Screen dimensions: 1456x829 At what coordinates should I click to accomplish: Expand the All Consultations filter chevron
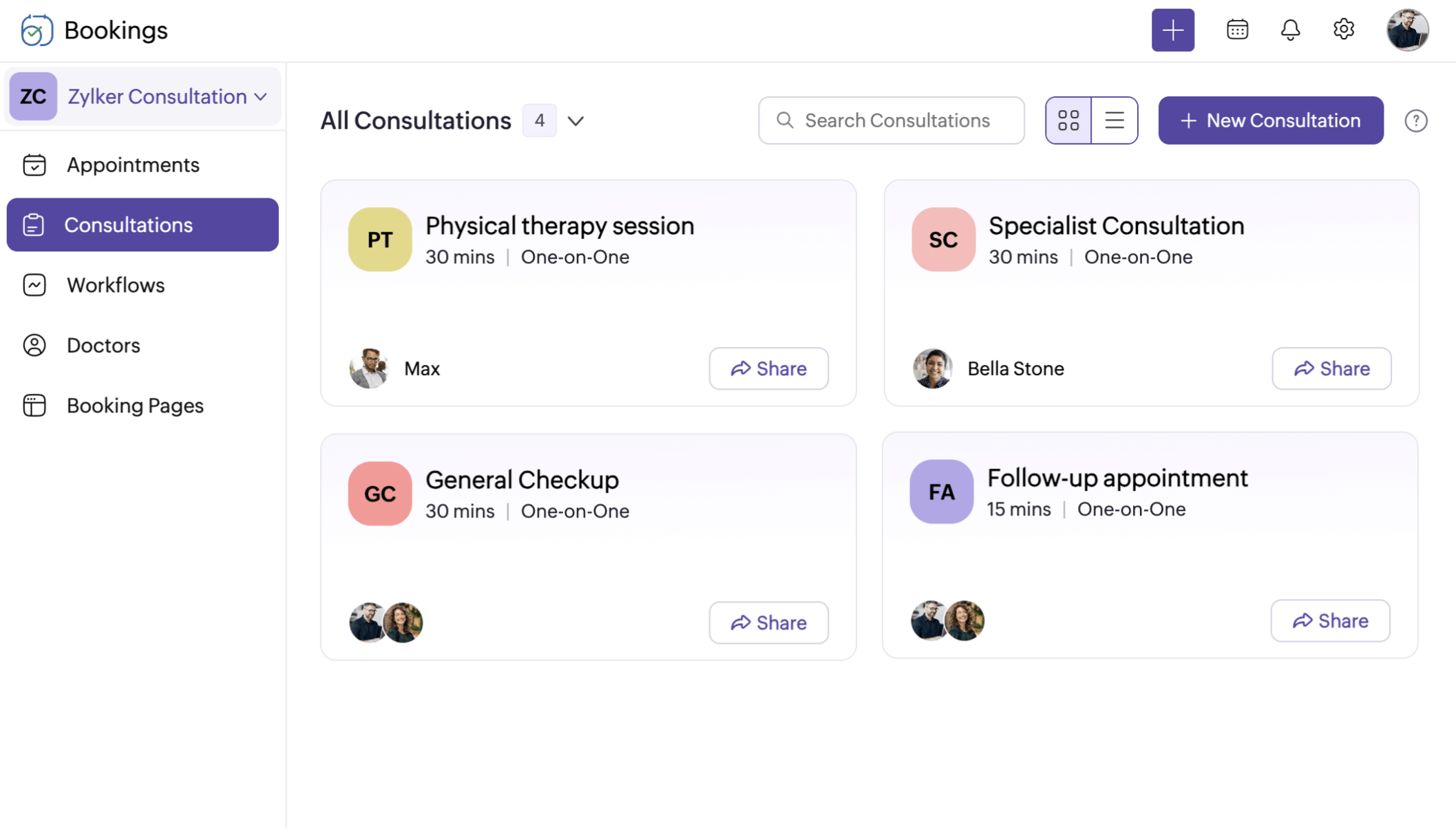(576, 121)
